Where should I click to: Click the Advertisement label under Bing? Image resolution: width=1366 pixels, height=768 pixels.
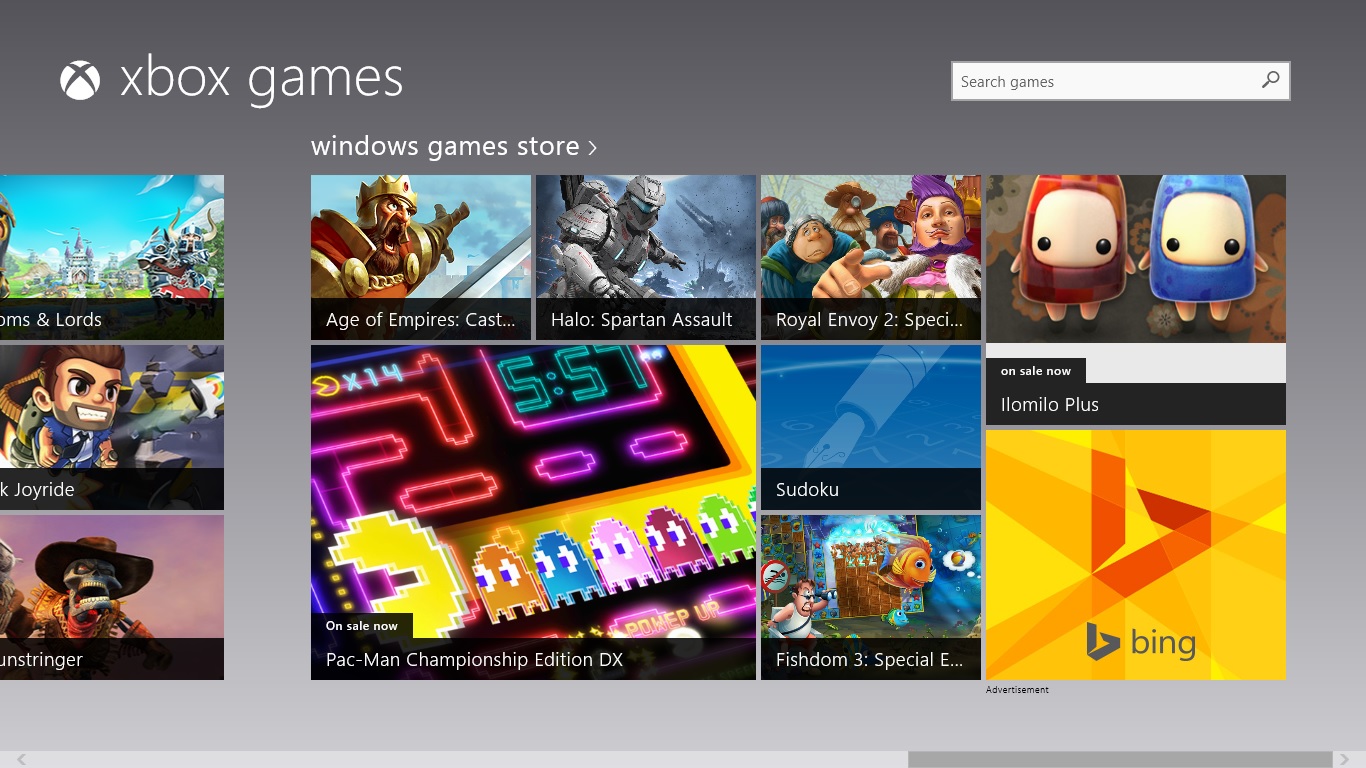1017,690
